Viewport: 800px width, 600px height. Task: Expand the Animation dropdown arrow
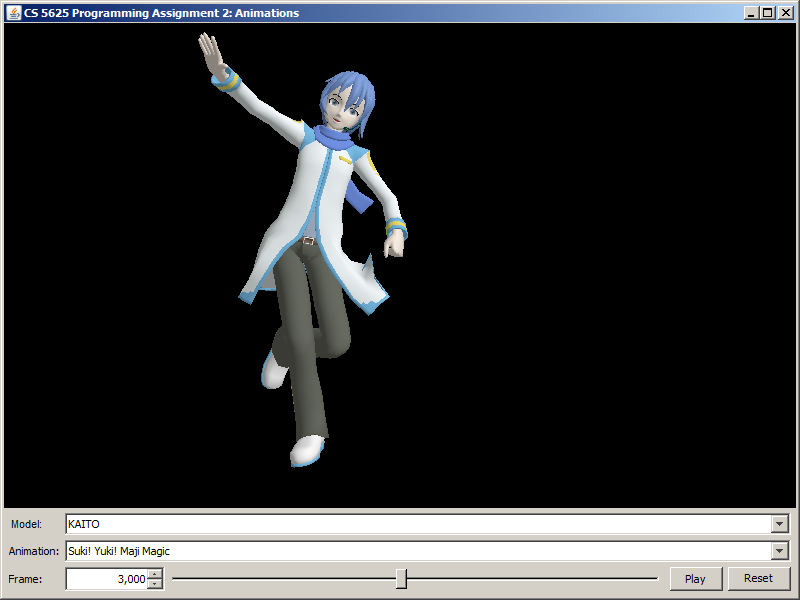[780, 551]
